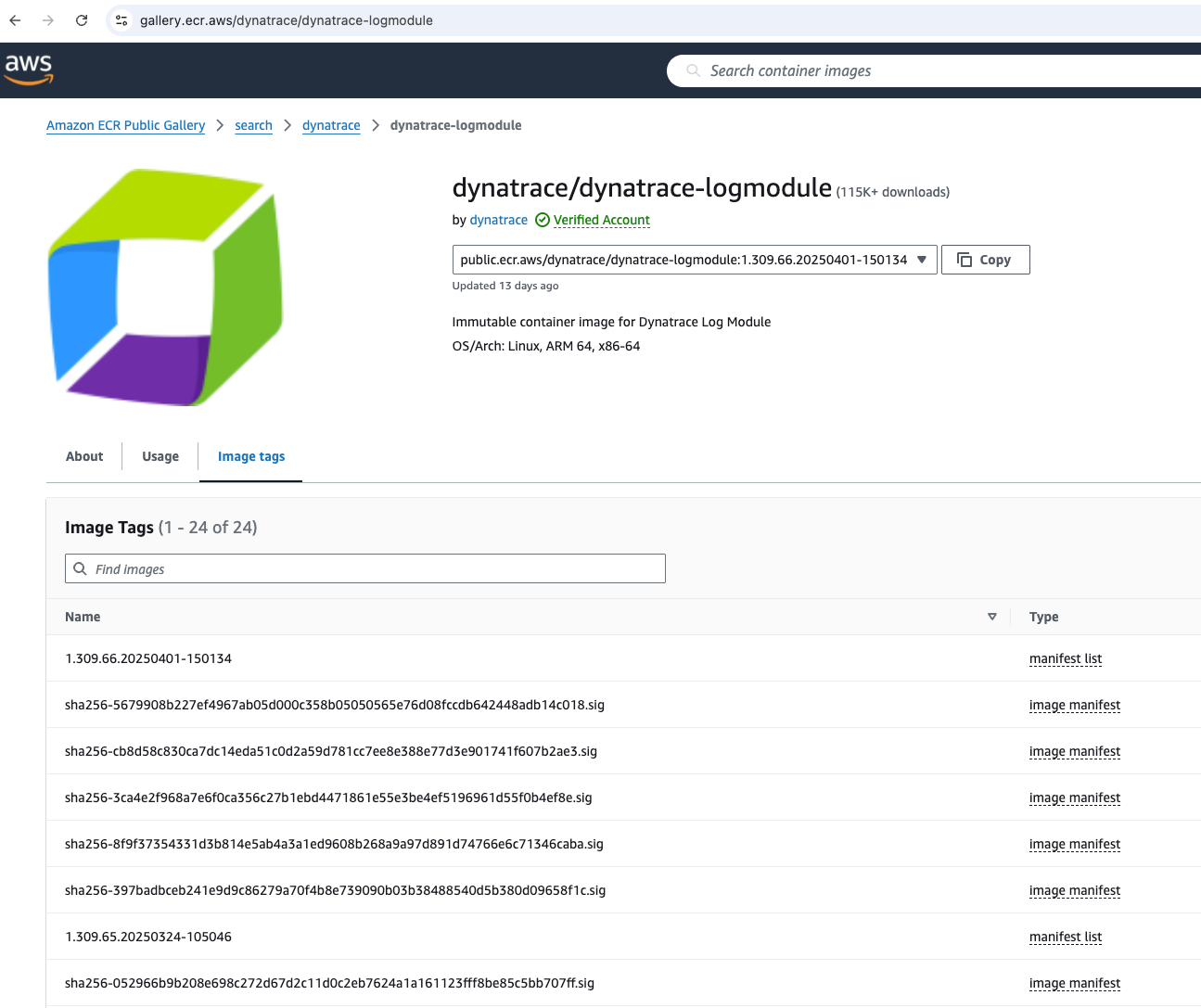The image size is (1201, 1008).
Task: Click the browser address bar URL
Action: tap(287, 20)
